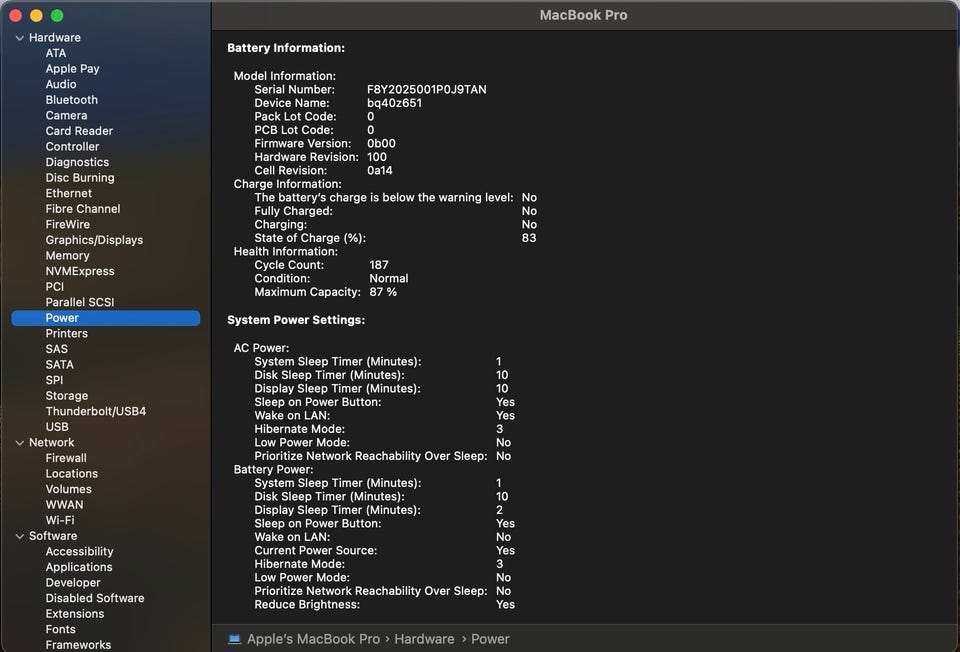Open USB in the sidebar
Image resolution: width=960 pixels, height=652 pixels.
57,427
